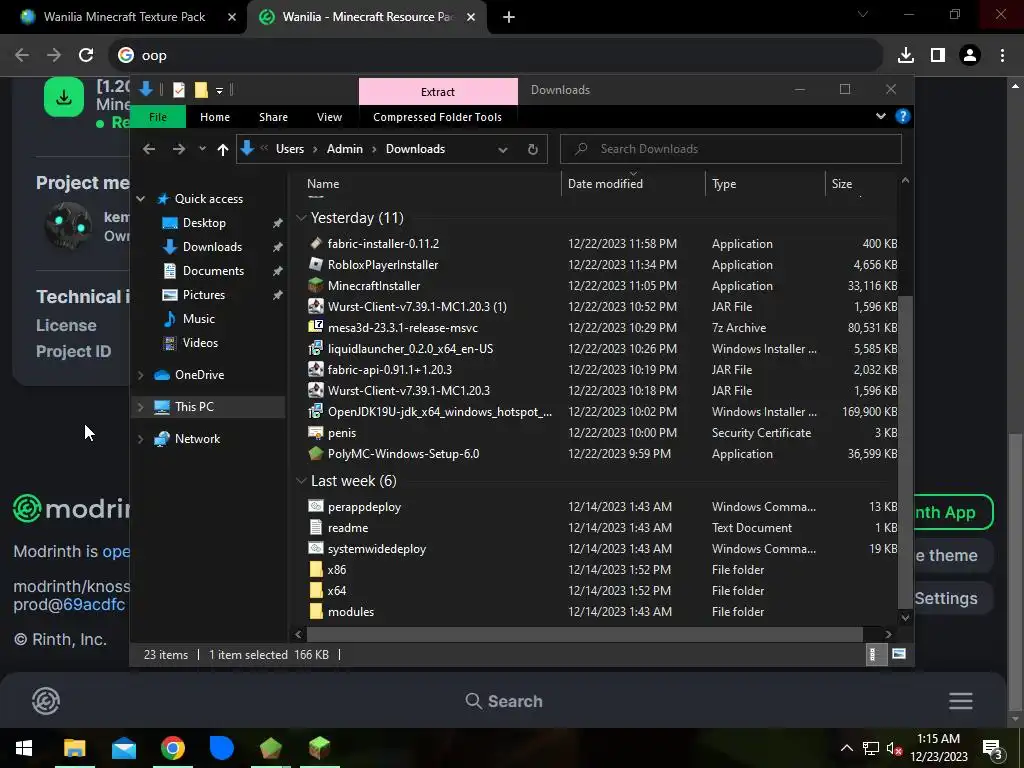Select the perappdeploy command script icon

[316, 506]
